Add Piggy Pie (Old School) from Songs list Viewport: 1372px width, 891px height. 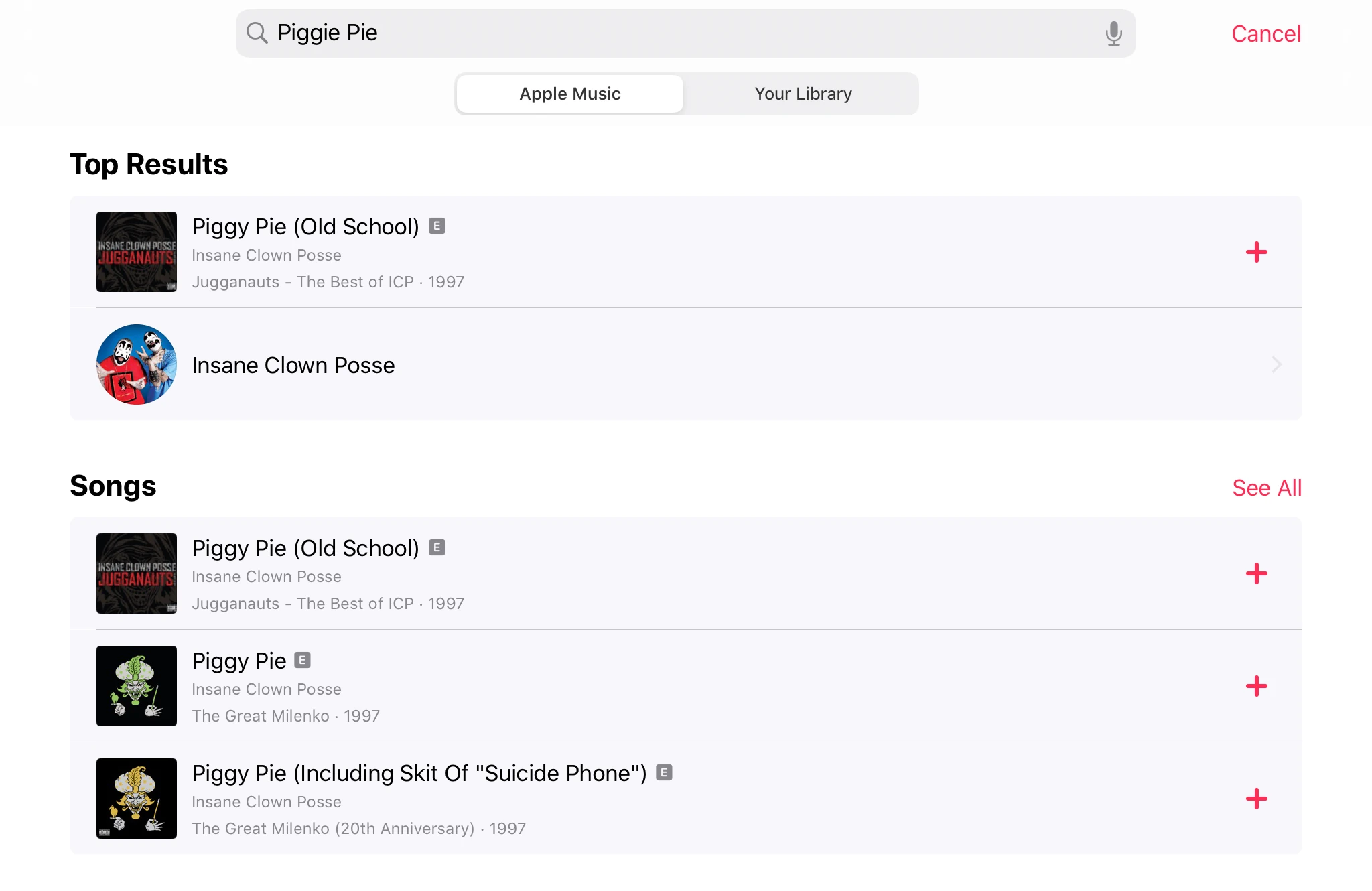(1256, 573)
